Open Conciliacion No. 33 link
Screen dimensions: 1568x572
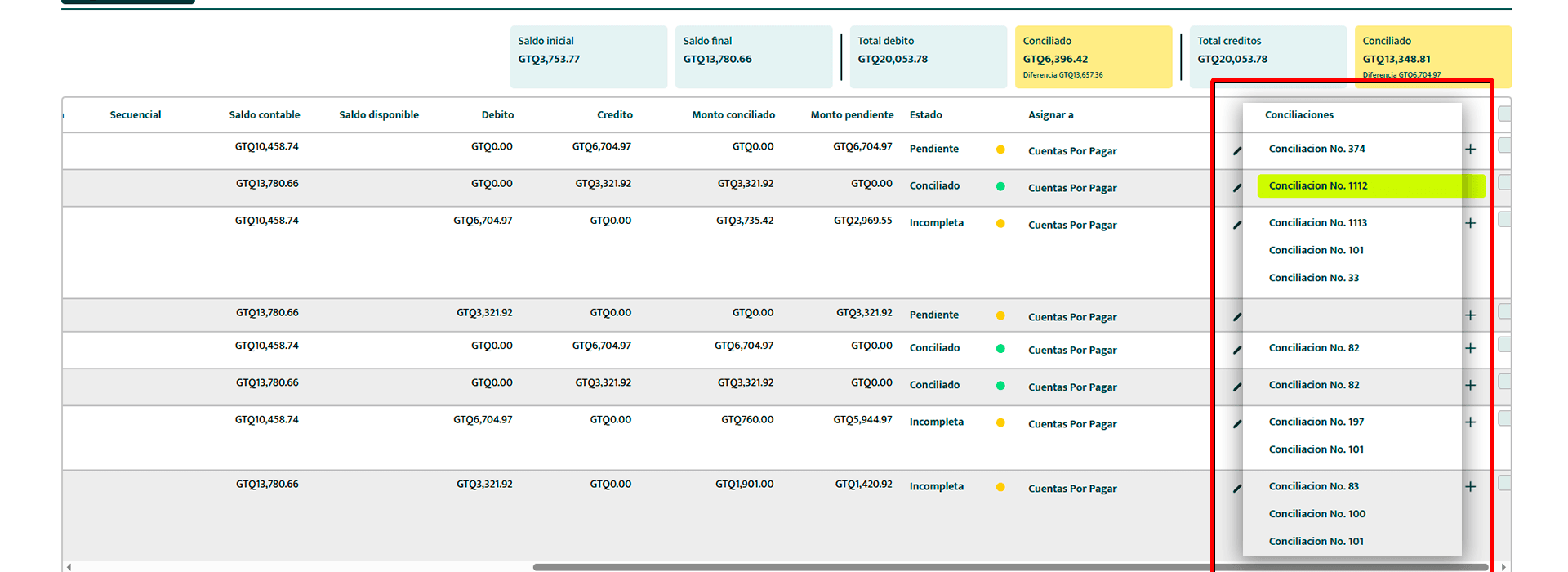click(1314, 278)
